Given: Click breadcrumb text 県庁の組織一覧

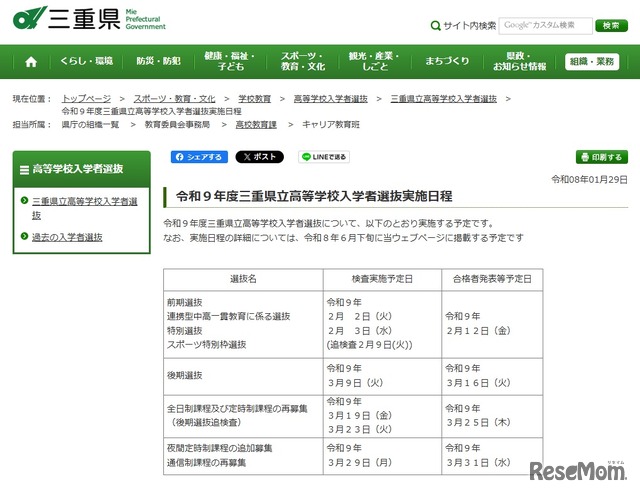Looking at the screenshot, I should tap(90, 125).
